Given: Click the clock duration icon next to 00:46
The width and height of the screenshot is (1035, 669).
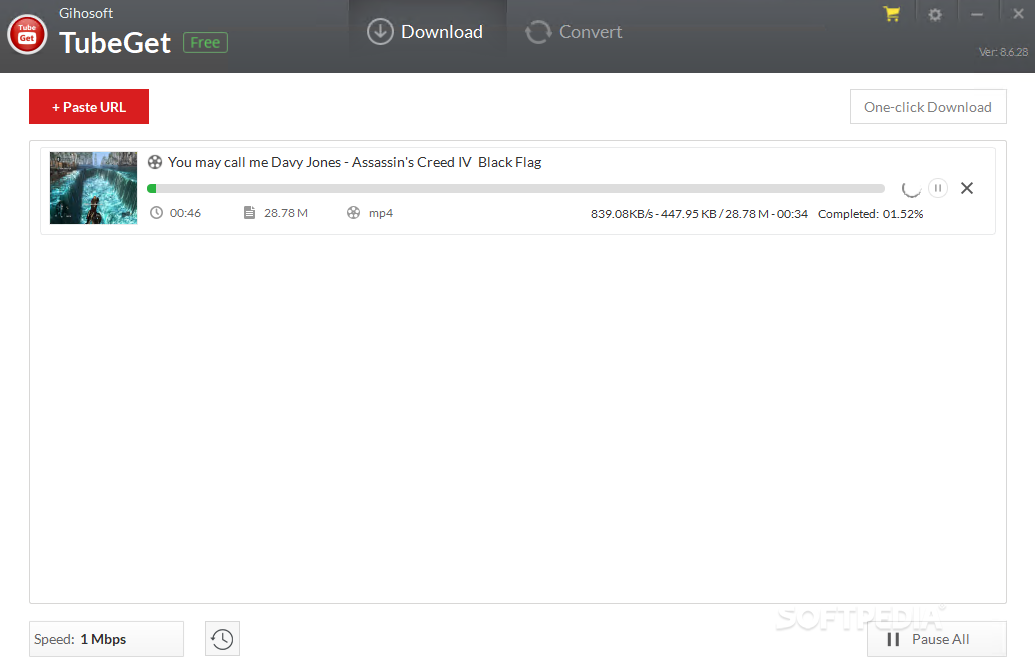Looking at the screenshot, I should [x=156, y=212].
